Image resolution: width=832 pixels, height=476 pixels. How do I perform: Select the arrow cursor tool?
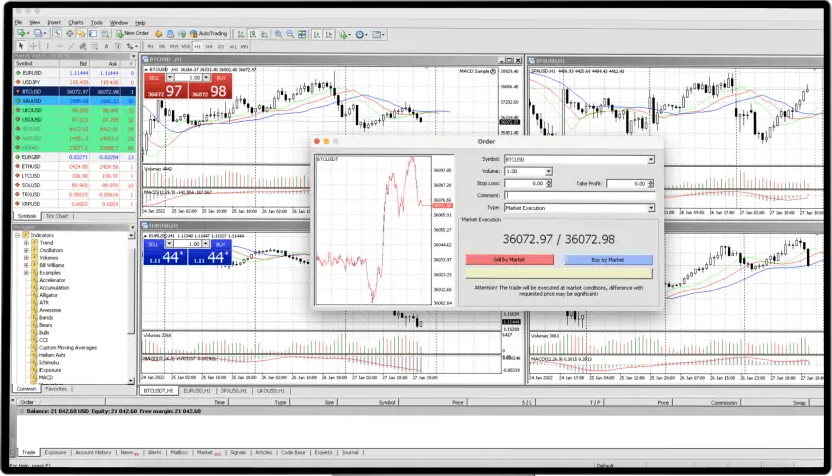point(21,46)
